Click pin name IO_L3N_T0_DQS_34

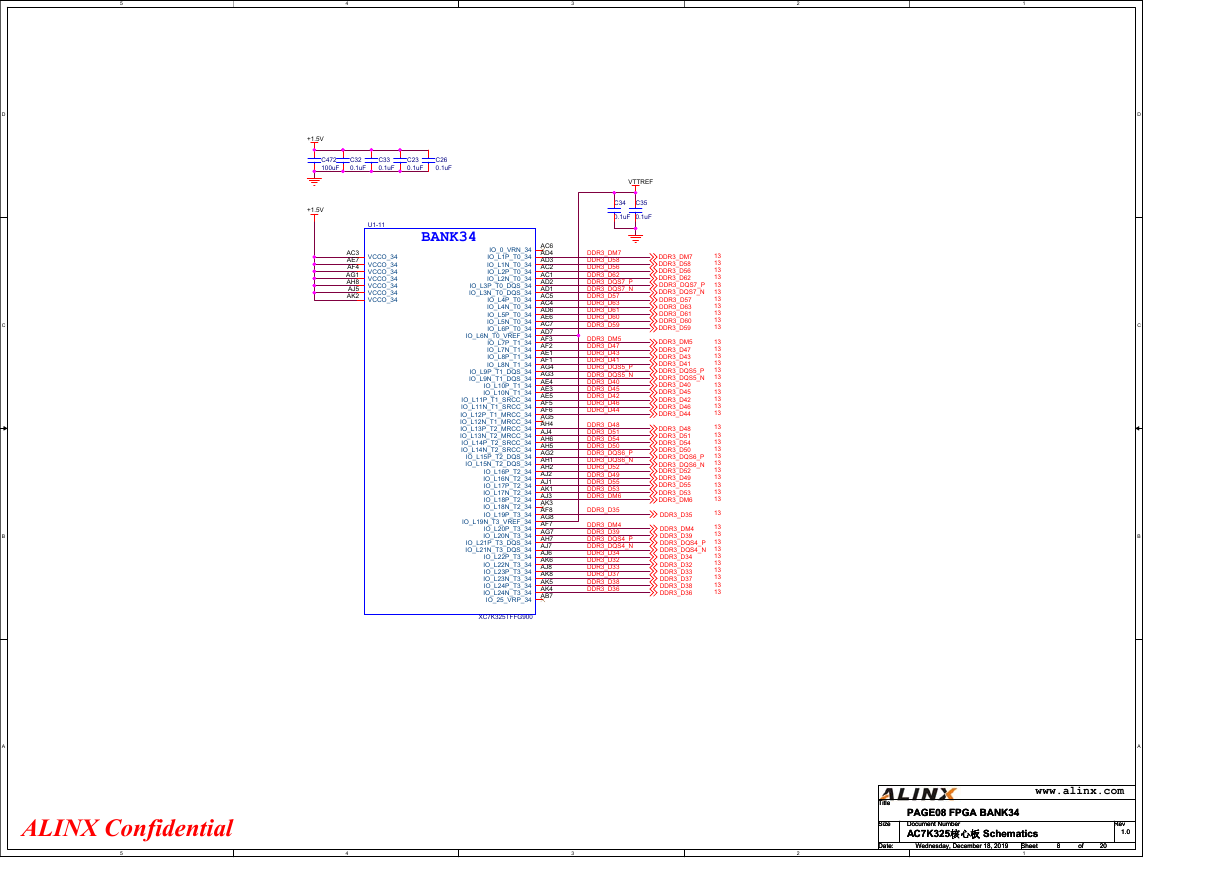(501, 293)
